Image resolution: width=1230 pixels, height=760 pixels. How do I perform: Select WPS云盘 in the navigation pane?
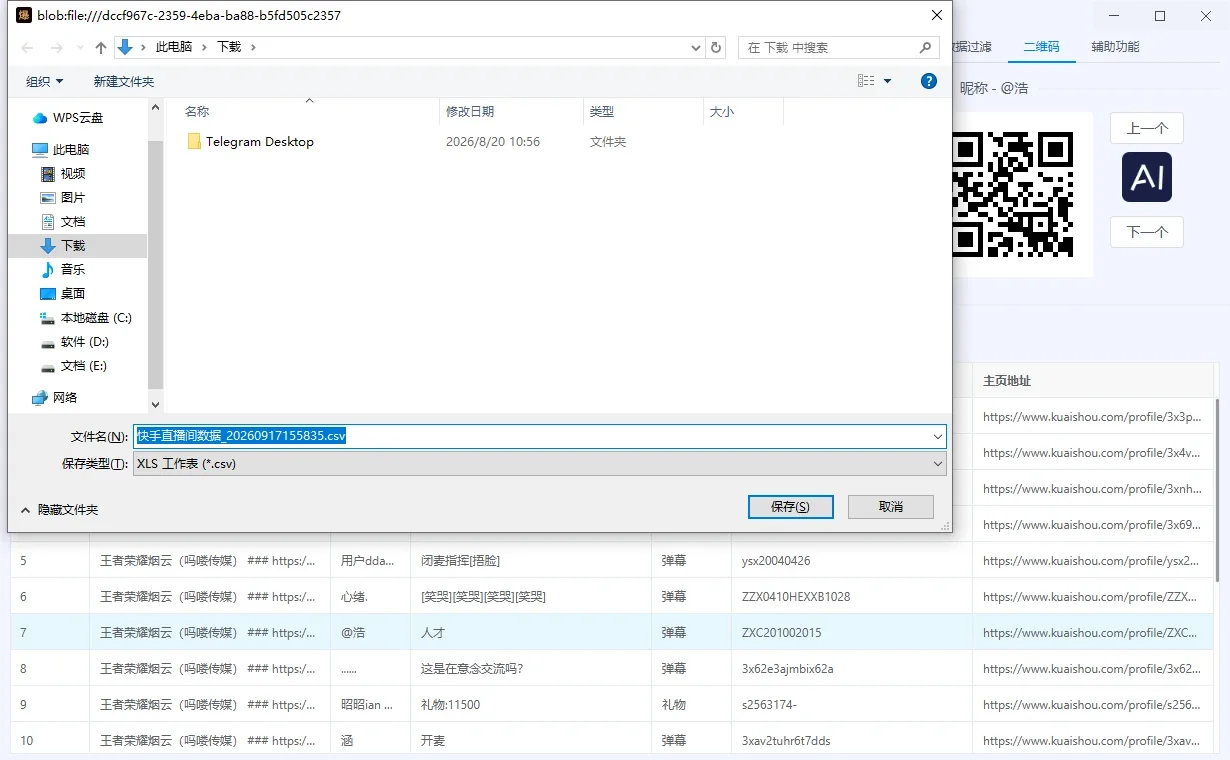click(x=78, y=118)
